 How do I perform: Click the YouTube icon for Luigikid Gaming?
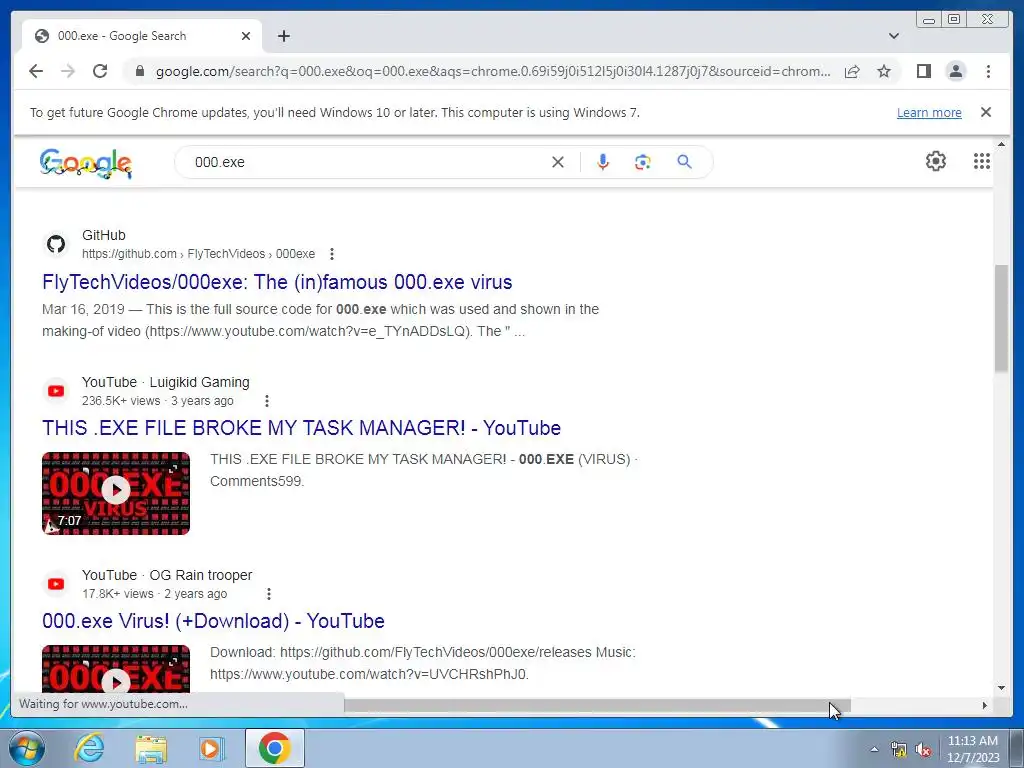[56, 391]
